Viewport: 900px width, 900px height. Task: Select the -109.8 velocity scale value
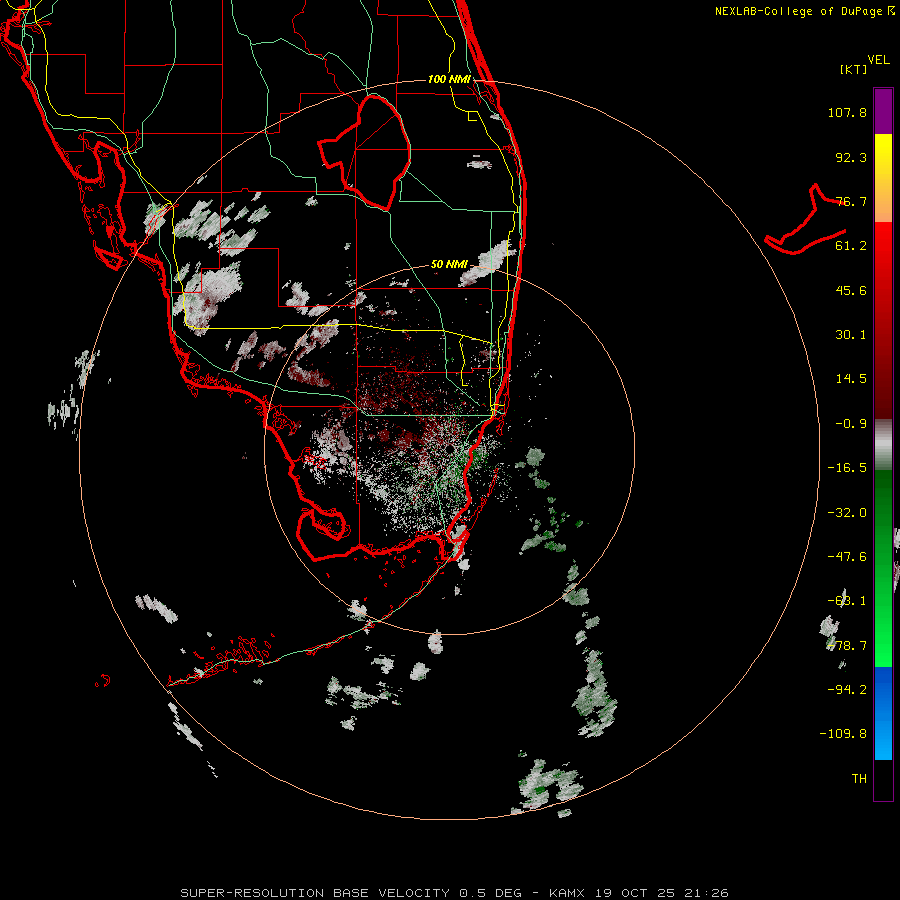[843, 734]
